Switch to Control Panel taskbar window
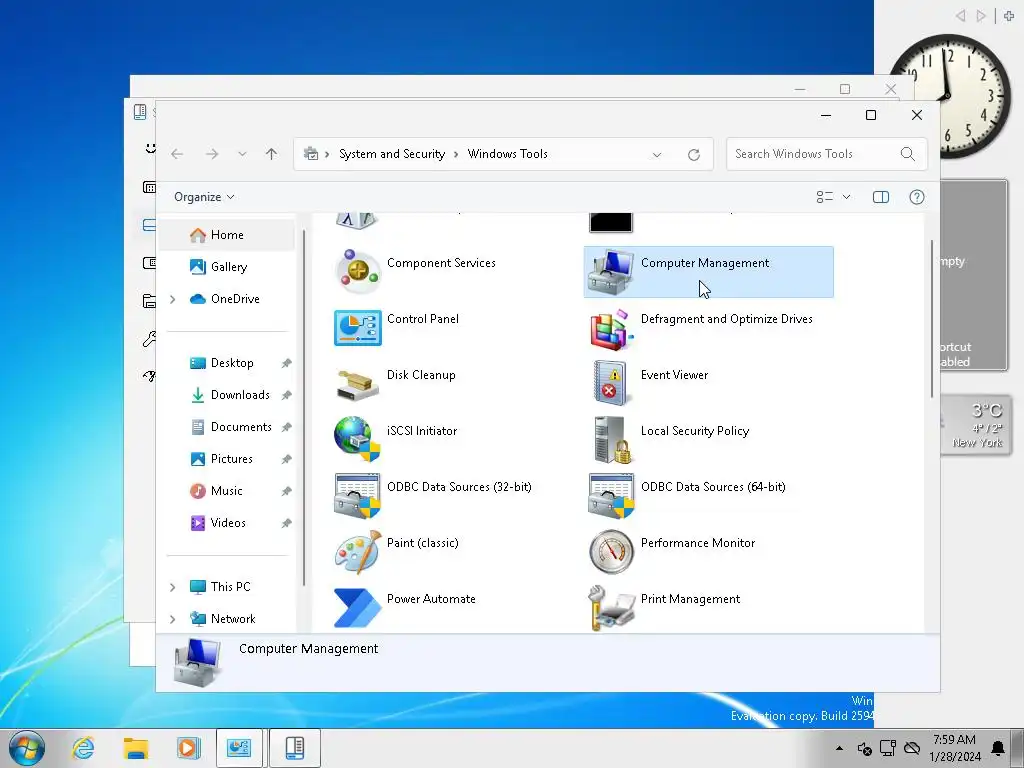 coord(239,748)
